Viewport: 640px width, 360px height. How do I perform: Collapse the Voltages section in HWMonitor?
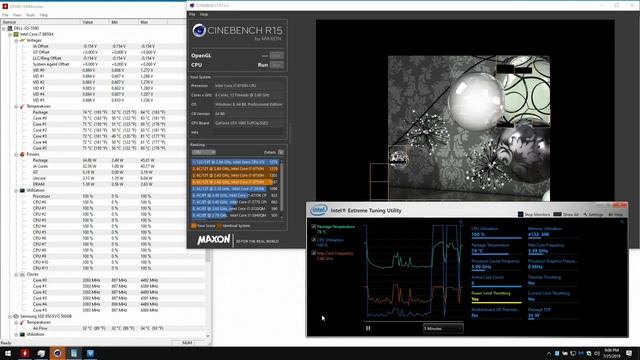(x=16, y=41)
